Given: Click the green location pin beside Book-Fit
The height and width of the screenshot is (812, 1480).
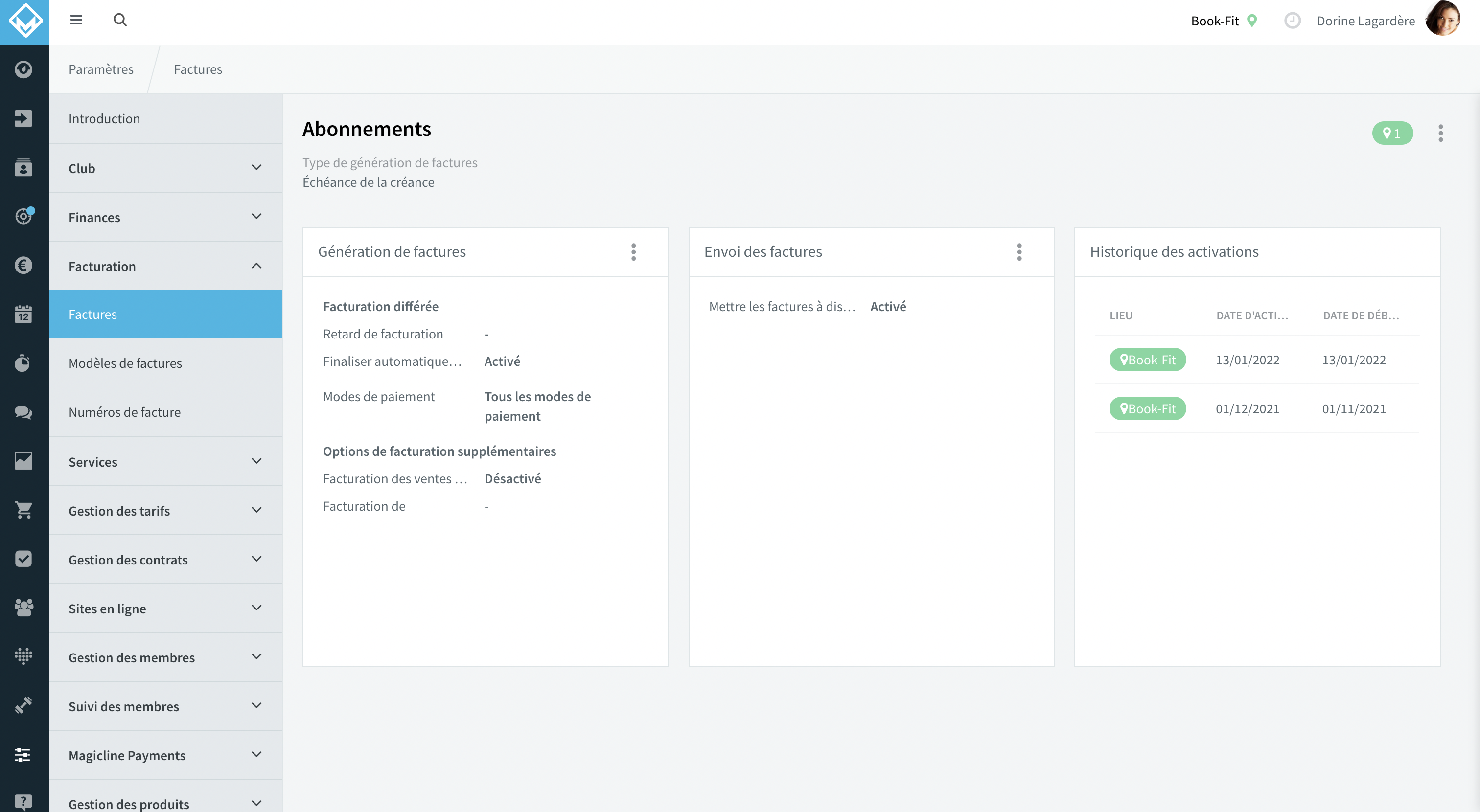Looking at the screenshot, I should coord(1252,21).
